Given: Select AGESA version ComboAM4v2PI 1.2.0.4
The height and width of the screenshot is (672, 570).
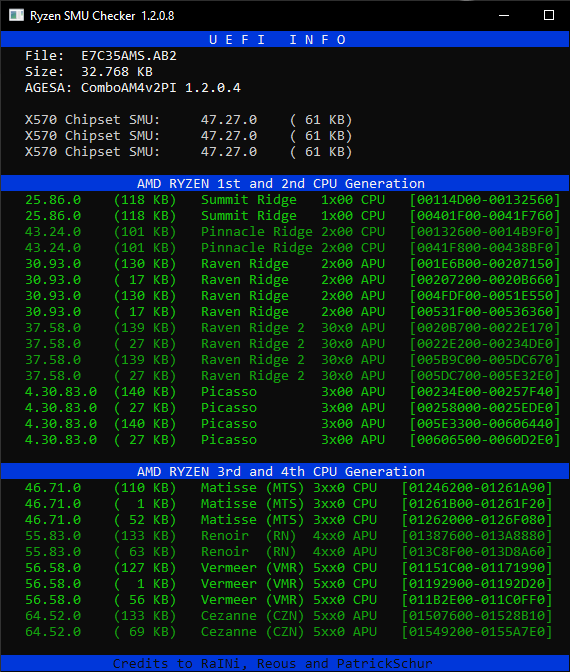Looking at the screenshot, I should tap(161, 88).
